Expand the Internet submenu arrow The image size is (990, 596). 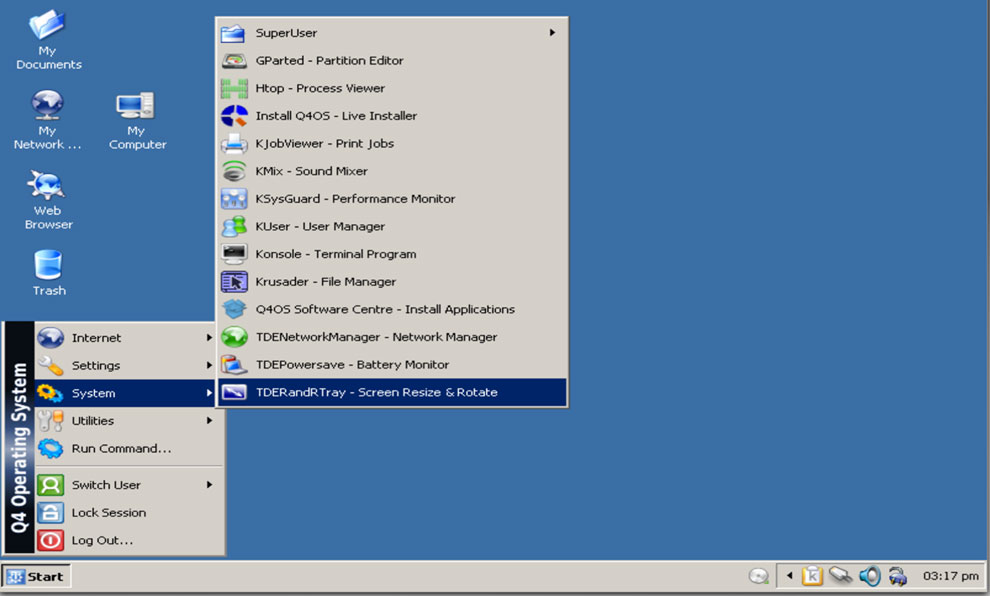click(x=209, y=338)
